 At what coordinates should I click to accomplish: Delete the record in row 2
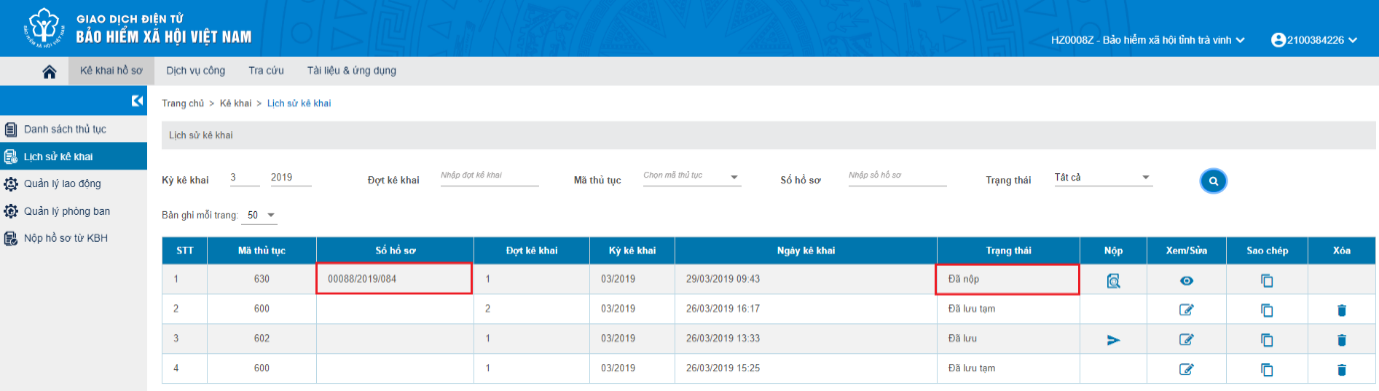tap(1341, 311)
